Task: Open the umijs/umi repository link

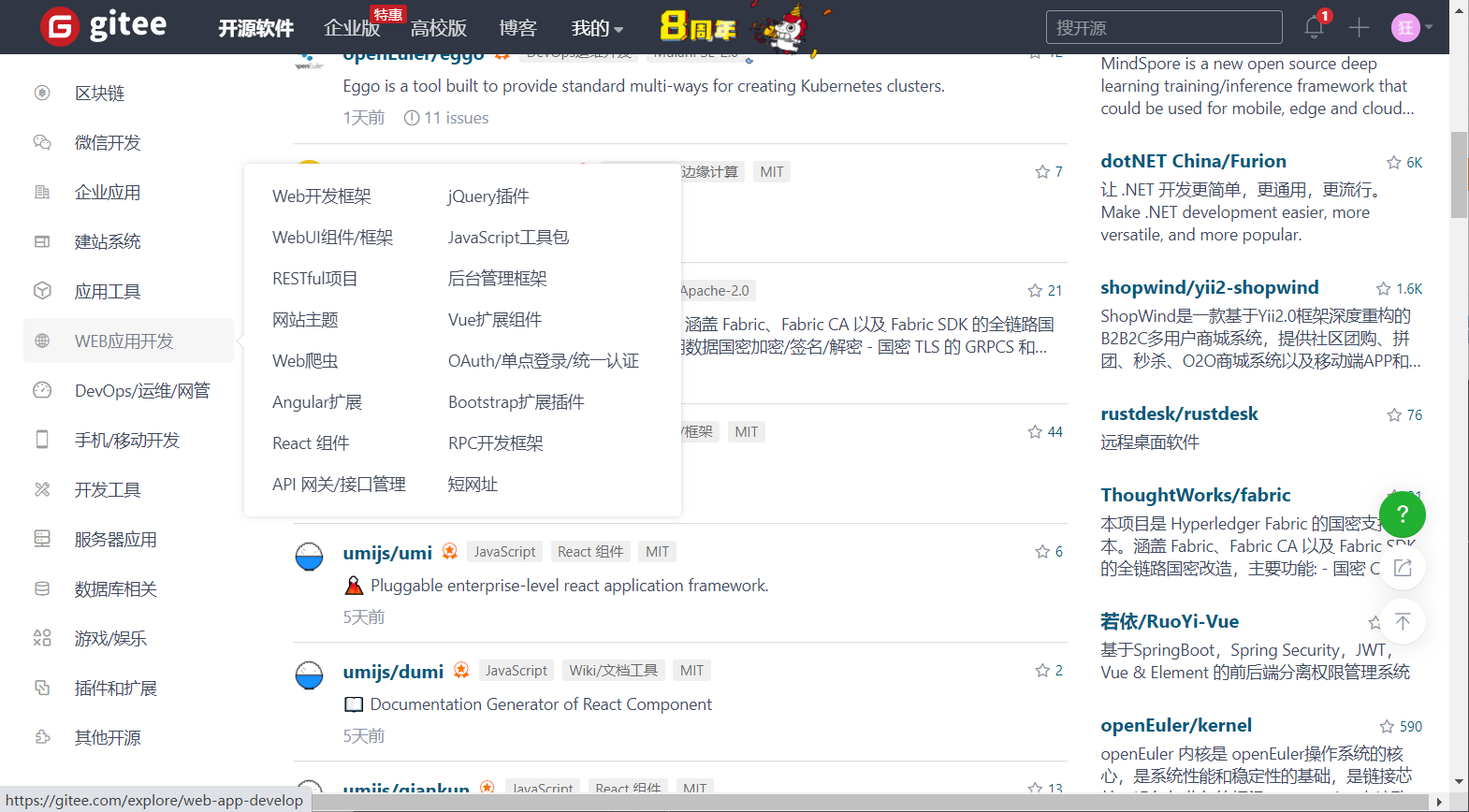Action: click(x=387, y=553)
